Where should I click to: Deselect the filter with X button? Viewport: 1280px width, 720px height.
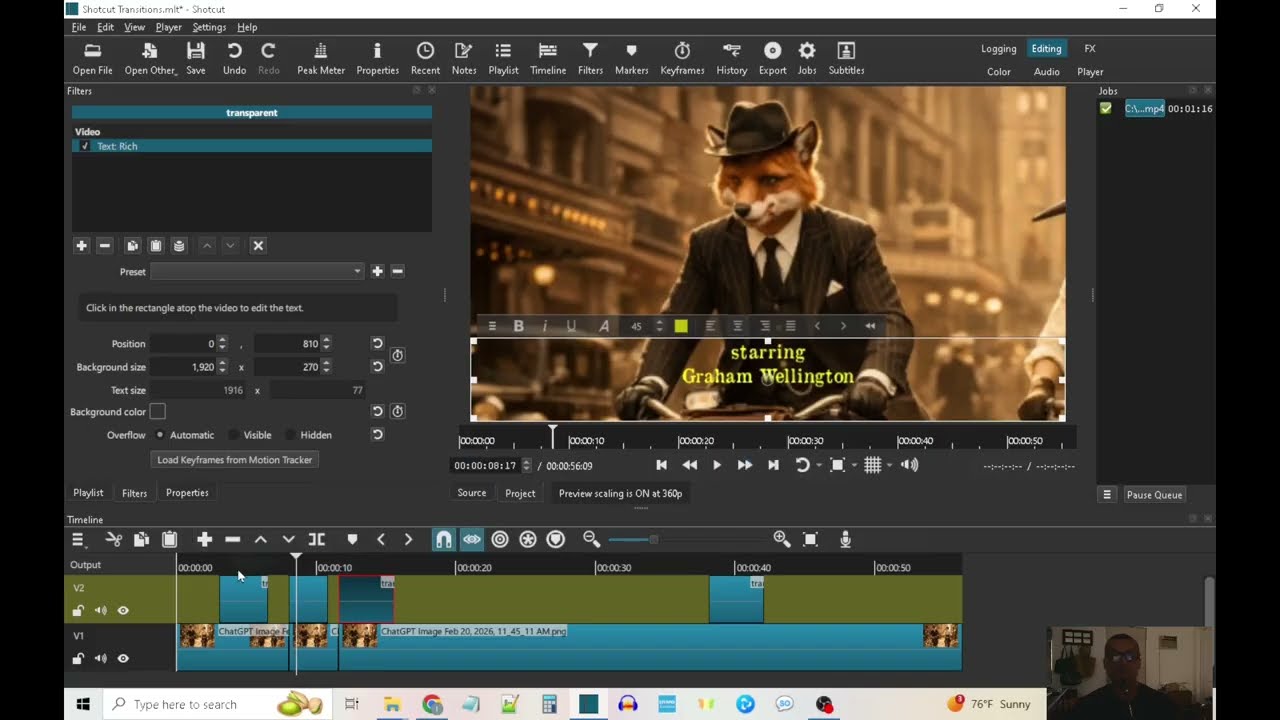point(257,245)
